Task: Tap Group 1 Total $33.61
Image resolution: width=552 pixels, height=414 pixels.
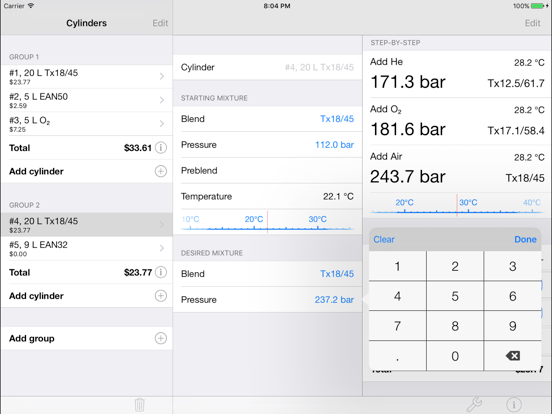Action: pyautogui.click(x=87, y=148)
